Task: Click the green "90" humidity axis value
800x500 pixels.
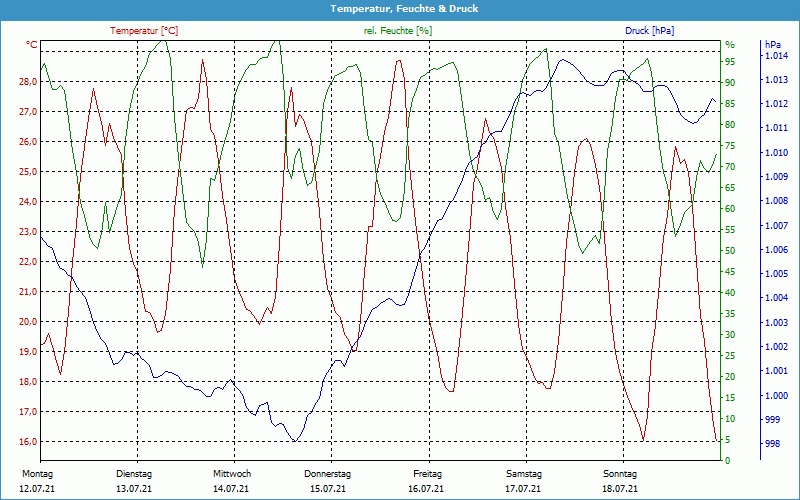Action: point(730,83)
